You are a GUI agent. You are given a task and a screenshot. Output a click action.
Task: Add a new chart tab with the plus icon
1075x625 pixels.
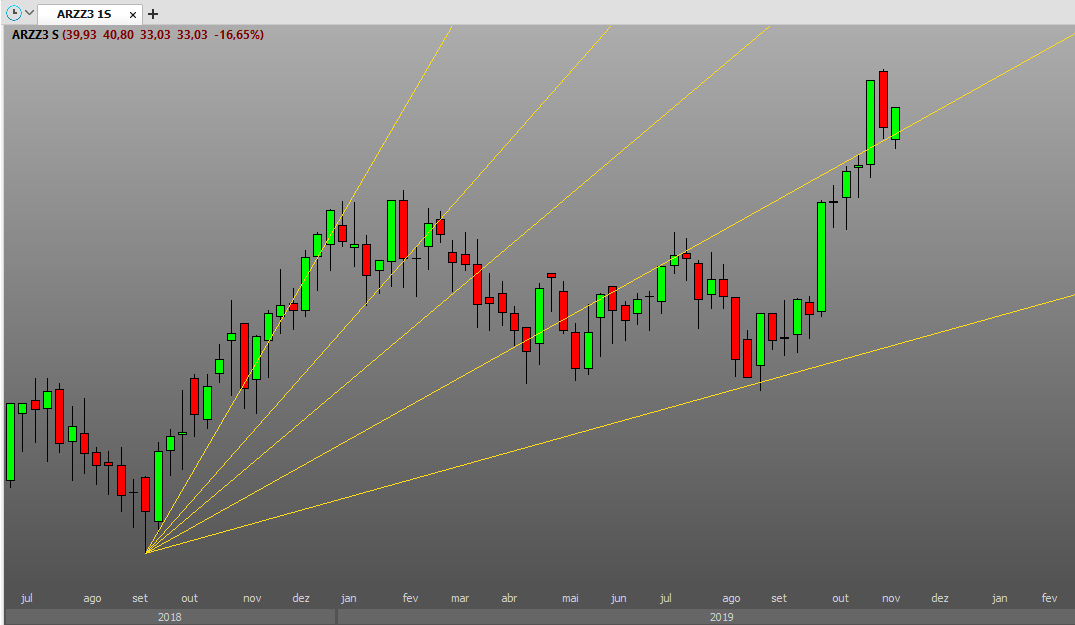pyautogui.click(x=153, y=14)
